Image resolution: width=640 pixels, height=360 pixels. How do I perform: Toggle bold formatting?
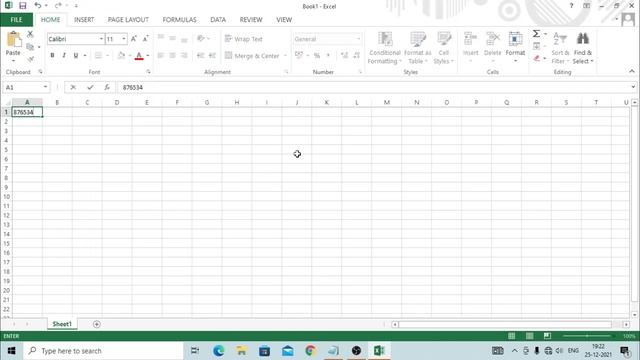pyautogui.click(x=52, y=55)
